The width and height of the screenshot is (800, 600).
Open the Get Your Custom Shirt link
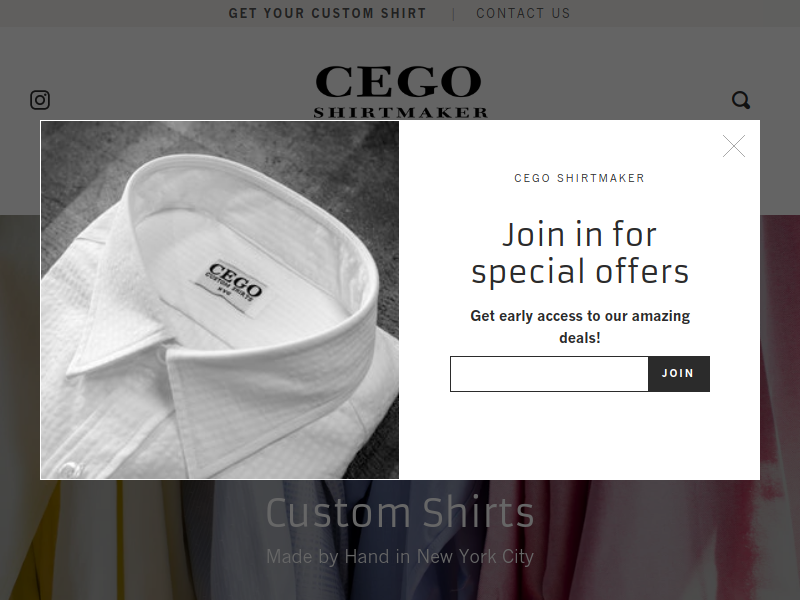(x=327, y=13)
